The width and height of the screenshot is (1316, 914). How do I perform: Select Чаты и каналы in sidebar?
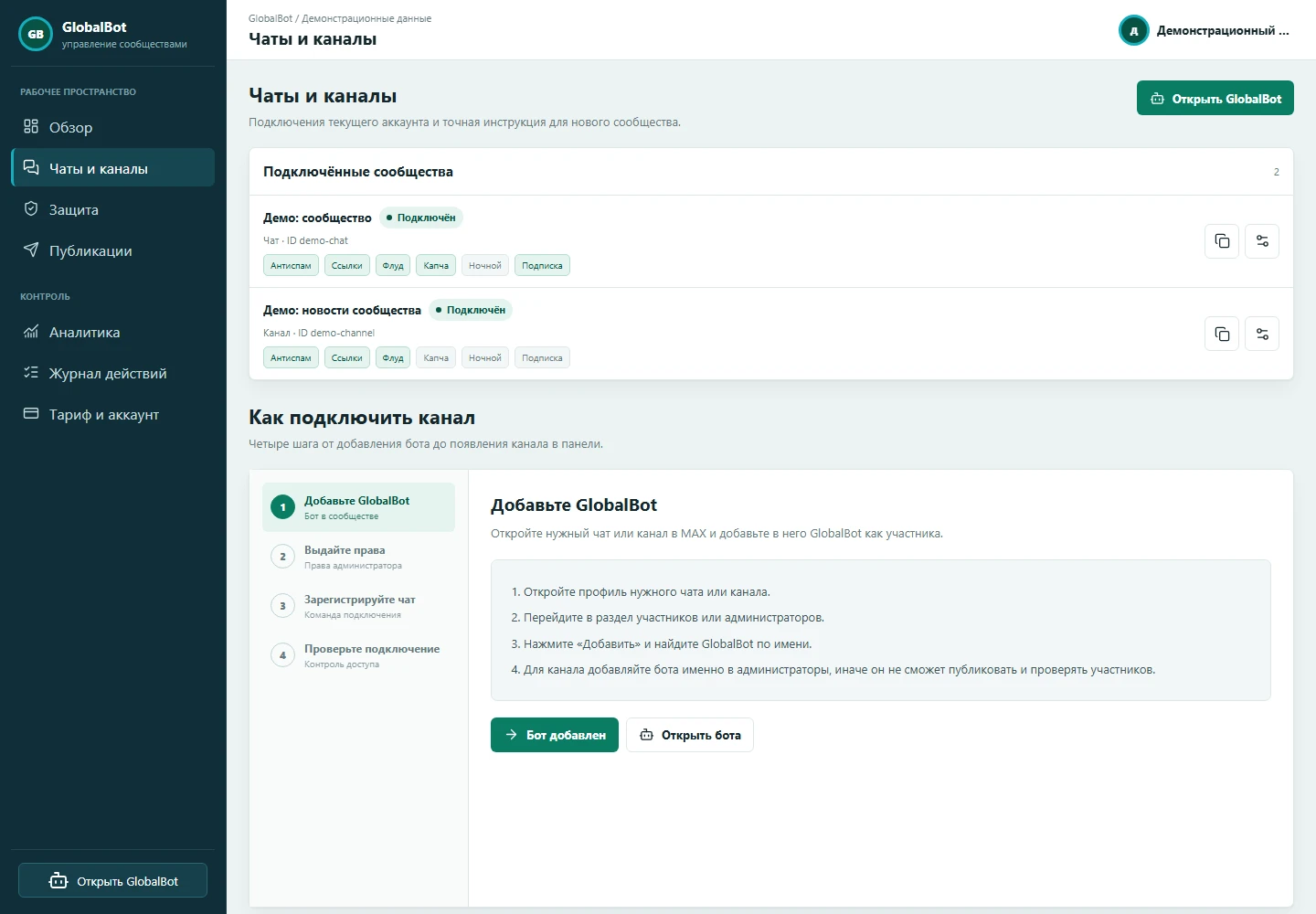[112, 168]
